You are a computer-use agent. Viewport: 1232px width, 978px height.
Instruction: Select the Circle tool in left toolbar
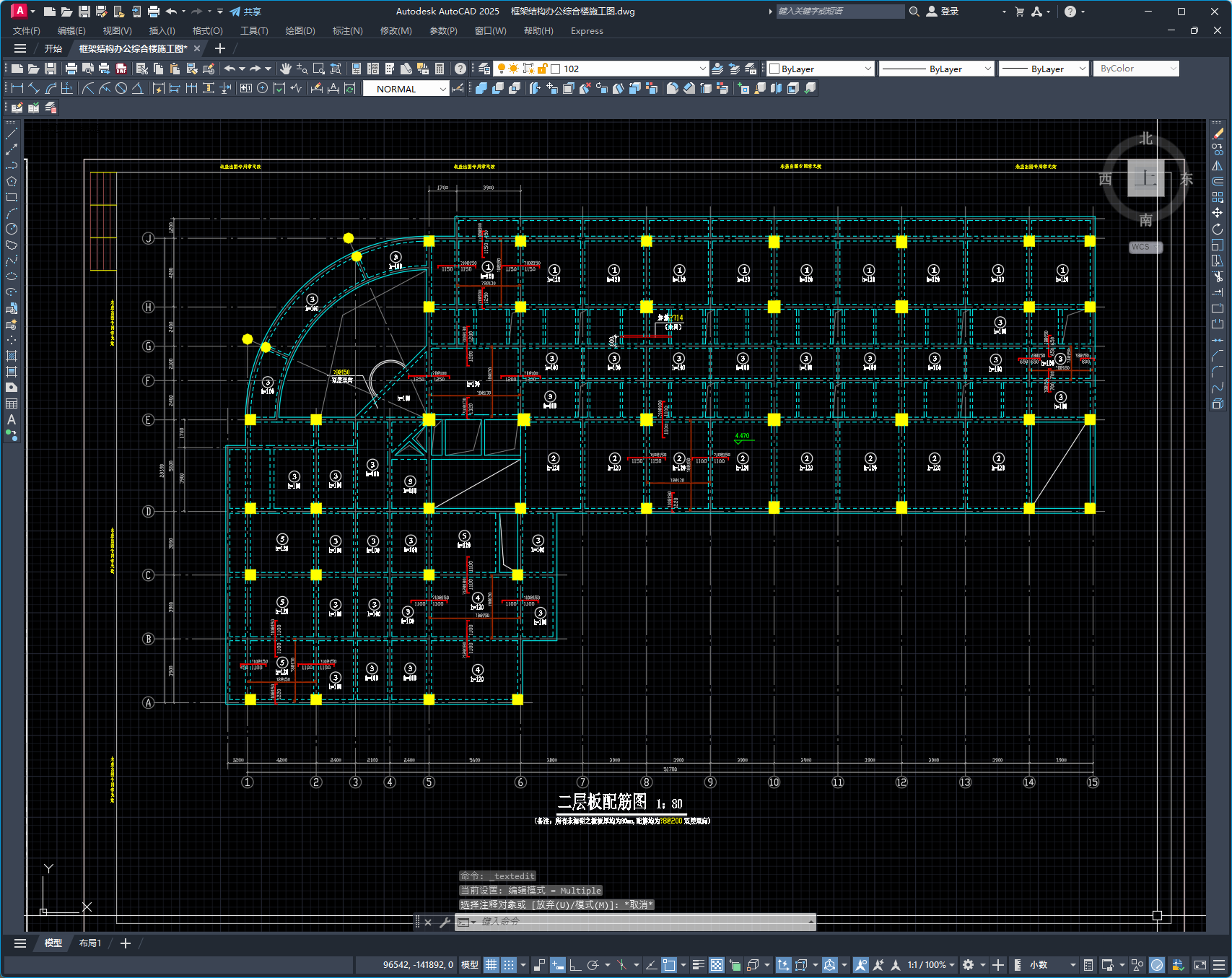12,229
